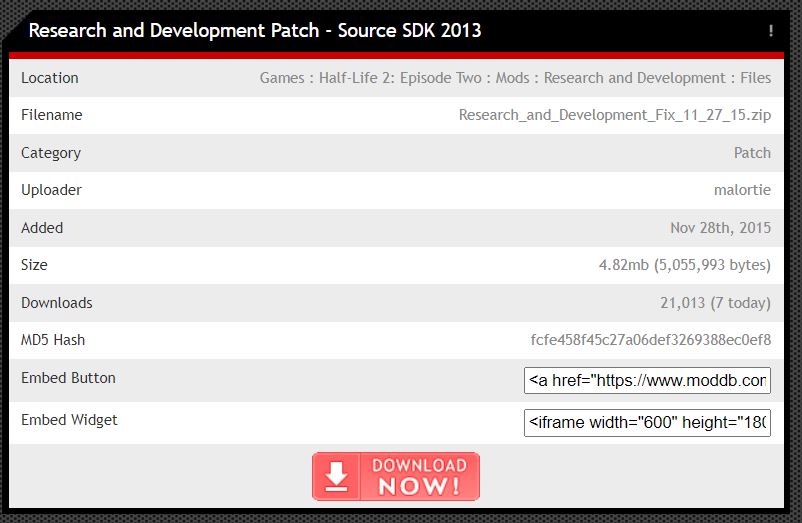Click the Nov 28th, 2015 date
Screen dimensions: 802x523
pos(720,228)
